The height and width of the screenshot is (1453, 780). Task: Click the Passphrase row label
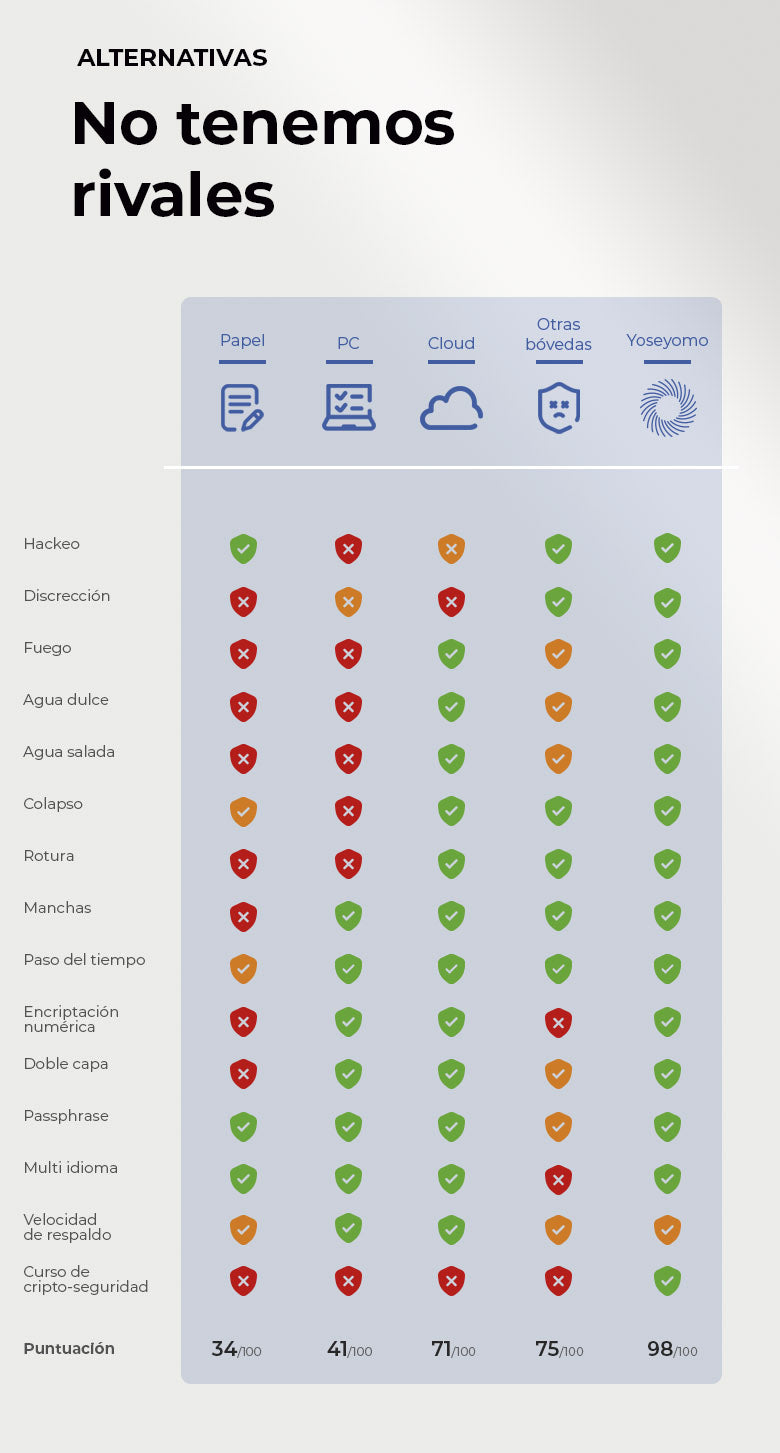66,1116
